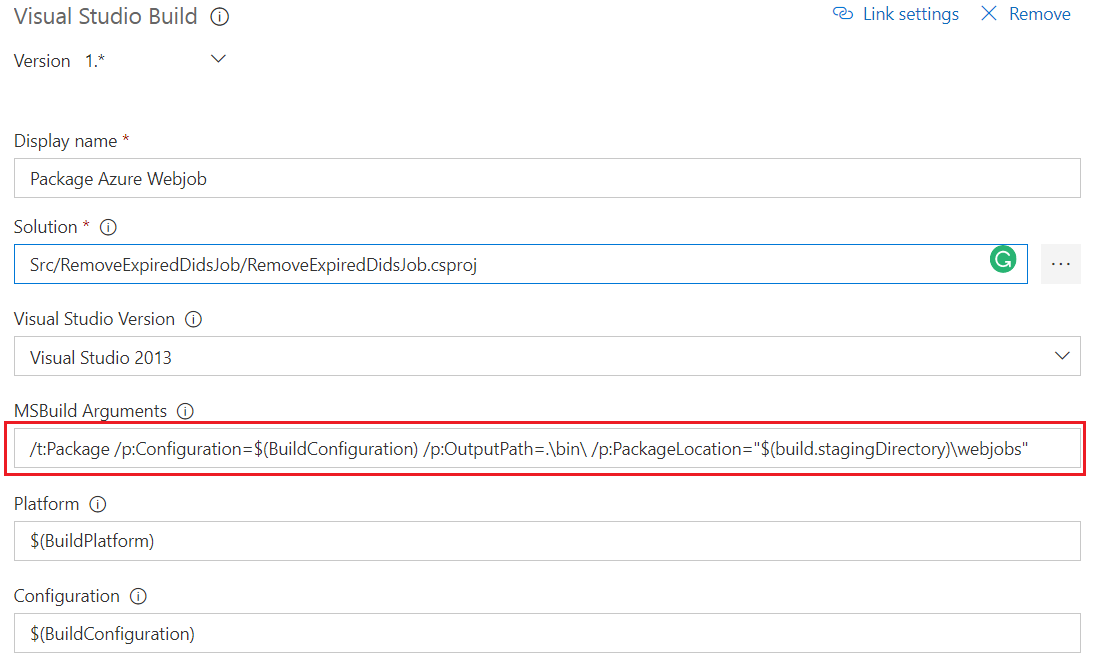Viewport: 1101px width, 663px height.
Task: Click the Configuration field showing $(BuildConfiguration)
Action: [x=547, y=634]
